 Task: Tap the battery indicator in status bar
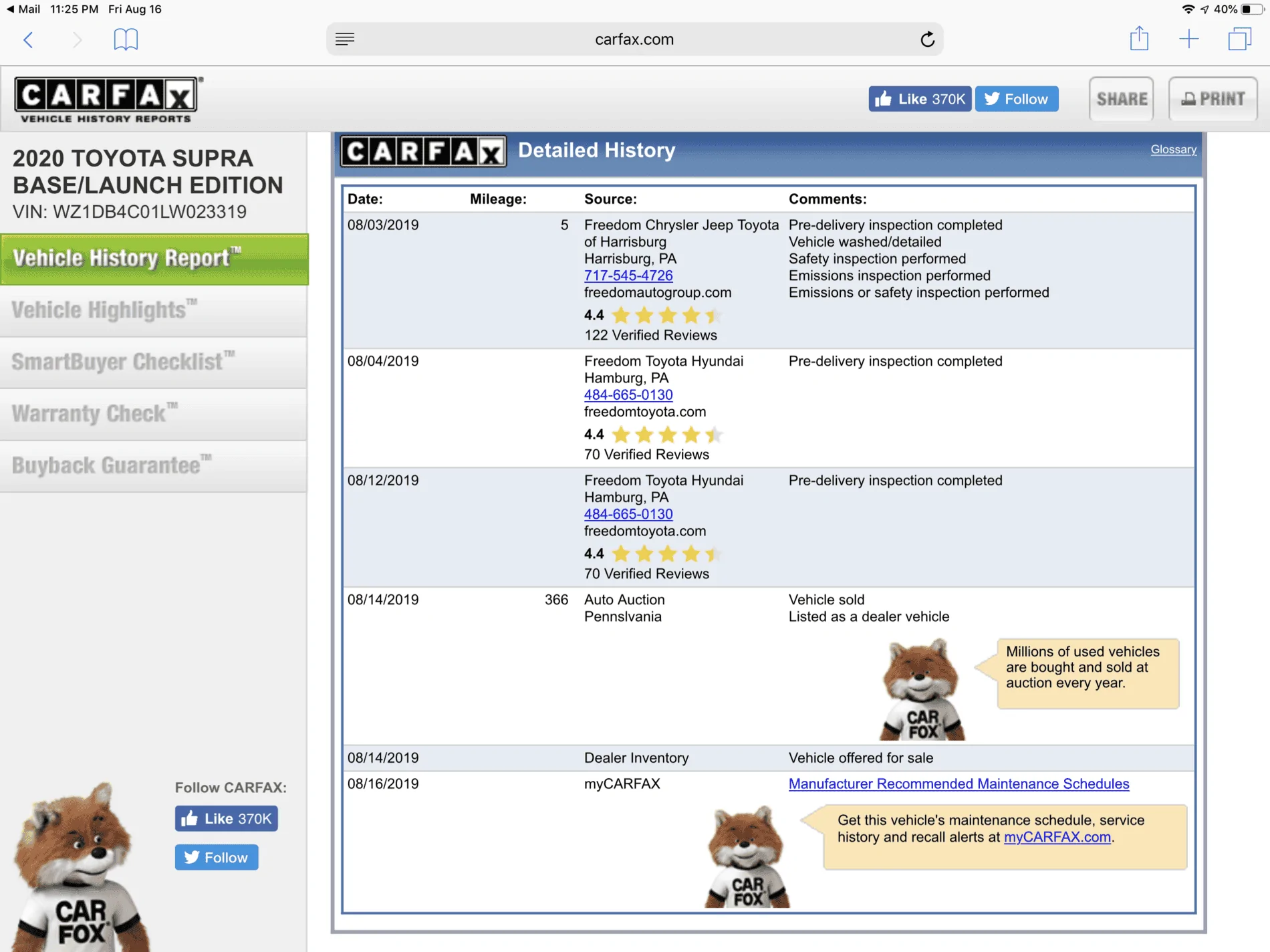(1253, 9)
